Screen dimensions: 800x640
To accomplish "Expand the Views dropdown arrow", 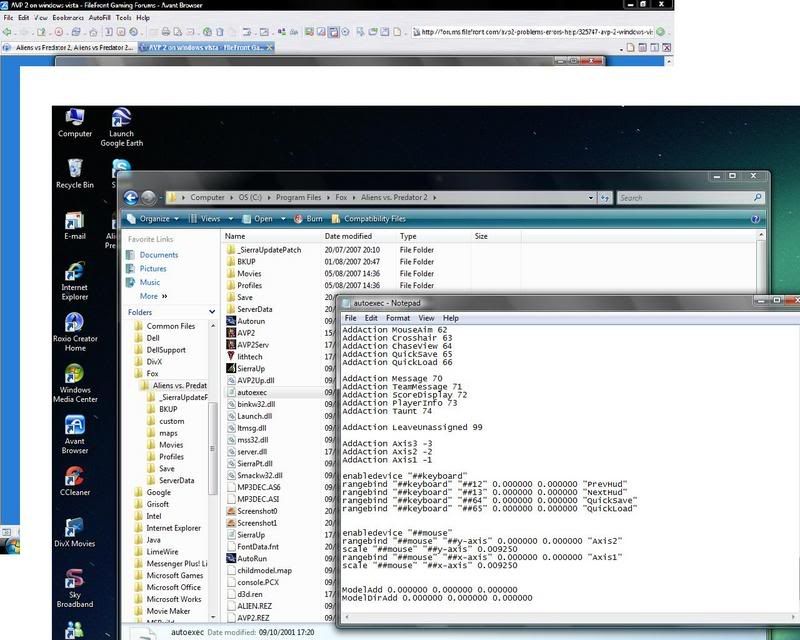I will click(231, 219).
